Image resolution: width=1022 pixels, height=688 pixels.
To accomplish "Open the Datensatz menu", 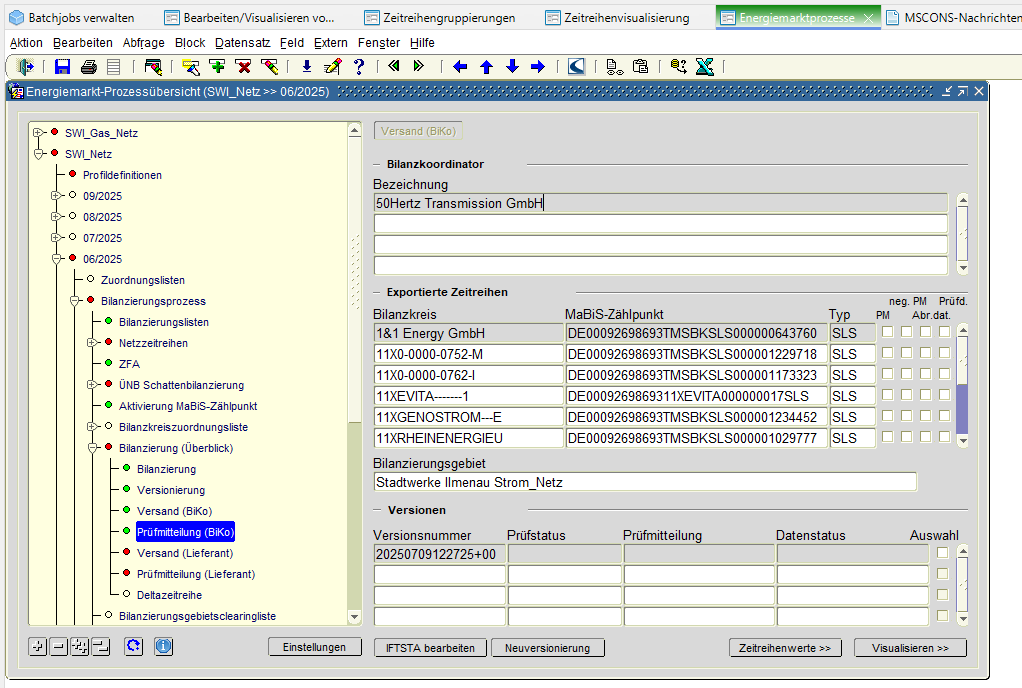I will click(242, 43).
